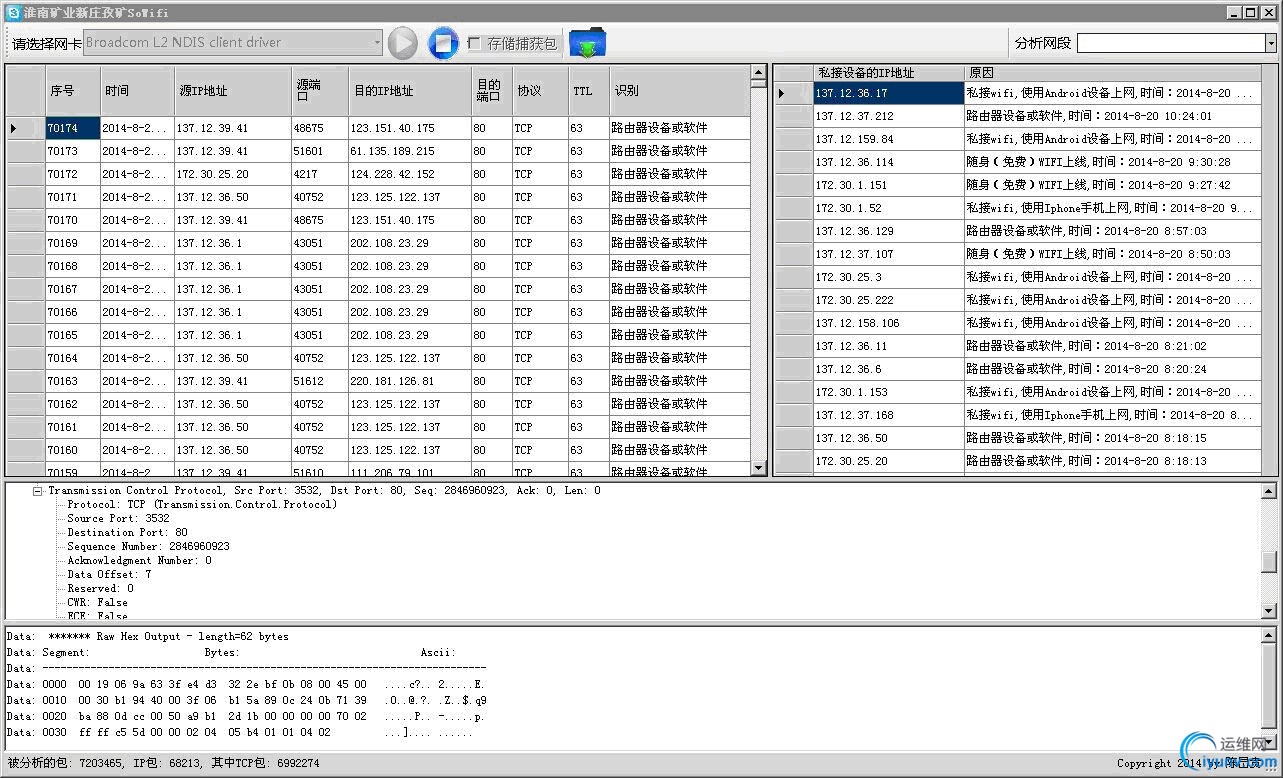
Task: Select device row 137.12.37.212
Action: pyautogui.click(x=1018, y=116)
